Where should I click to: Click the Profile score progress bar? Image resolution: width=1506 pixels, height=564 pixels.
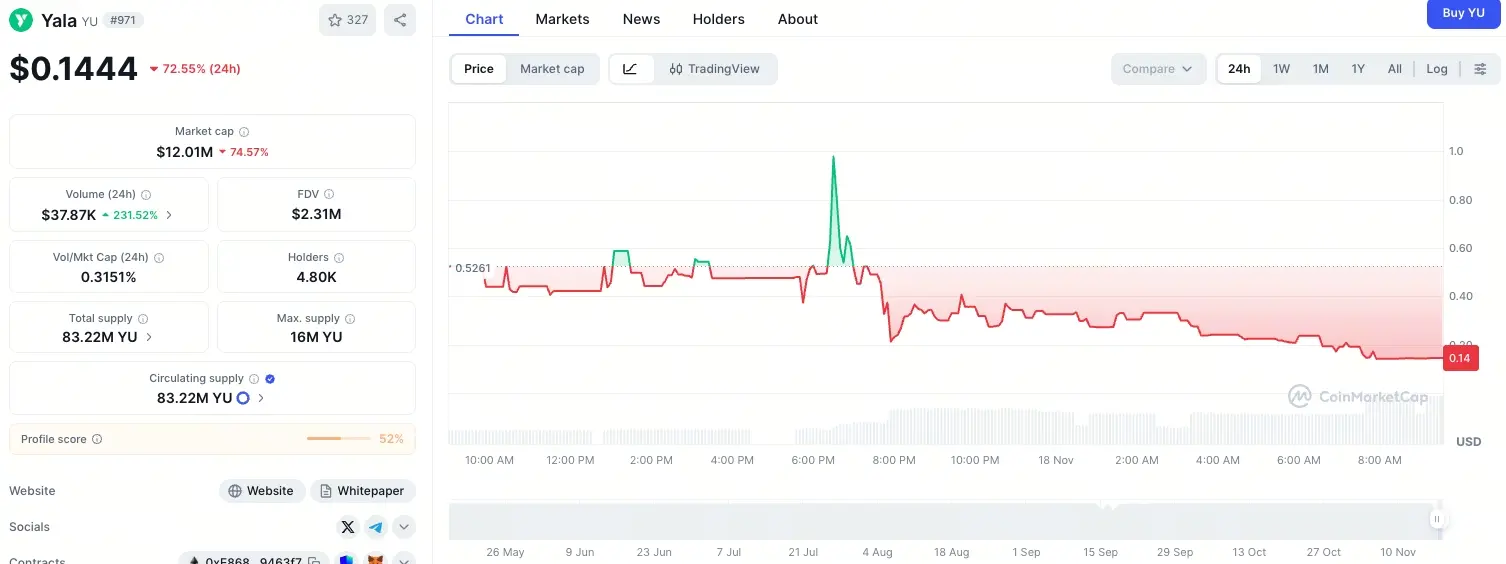[339, 439]
